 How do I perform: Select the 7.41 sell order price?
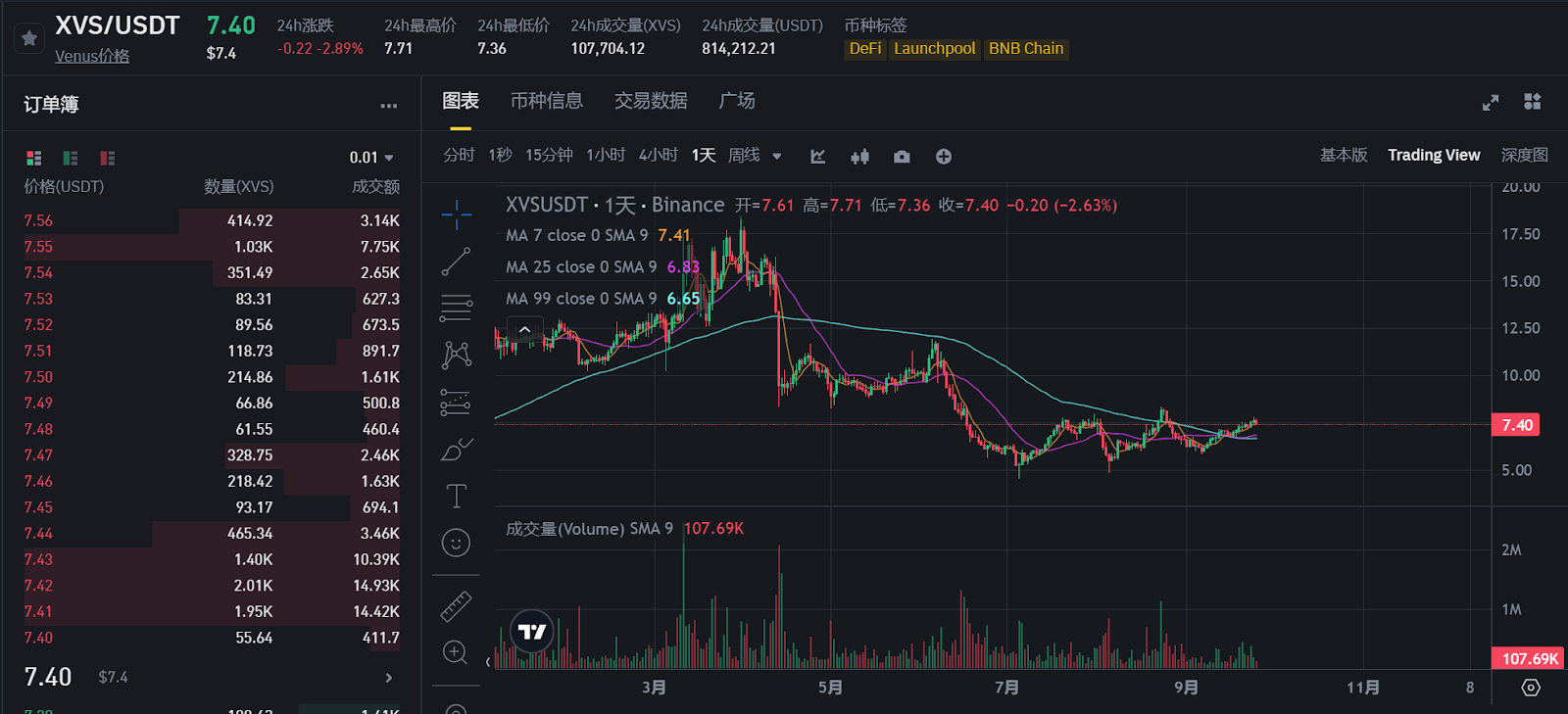point(38,611)
